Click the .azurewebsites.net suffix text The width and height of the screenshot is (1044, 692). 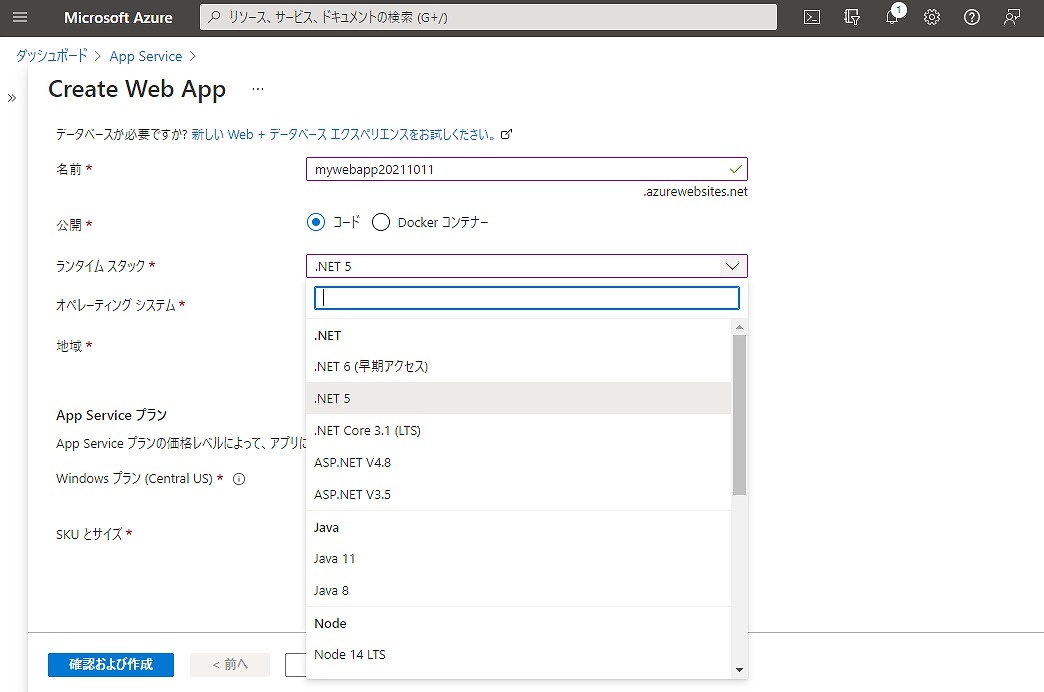click(x=695, y=192)
